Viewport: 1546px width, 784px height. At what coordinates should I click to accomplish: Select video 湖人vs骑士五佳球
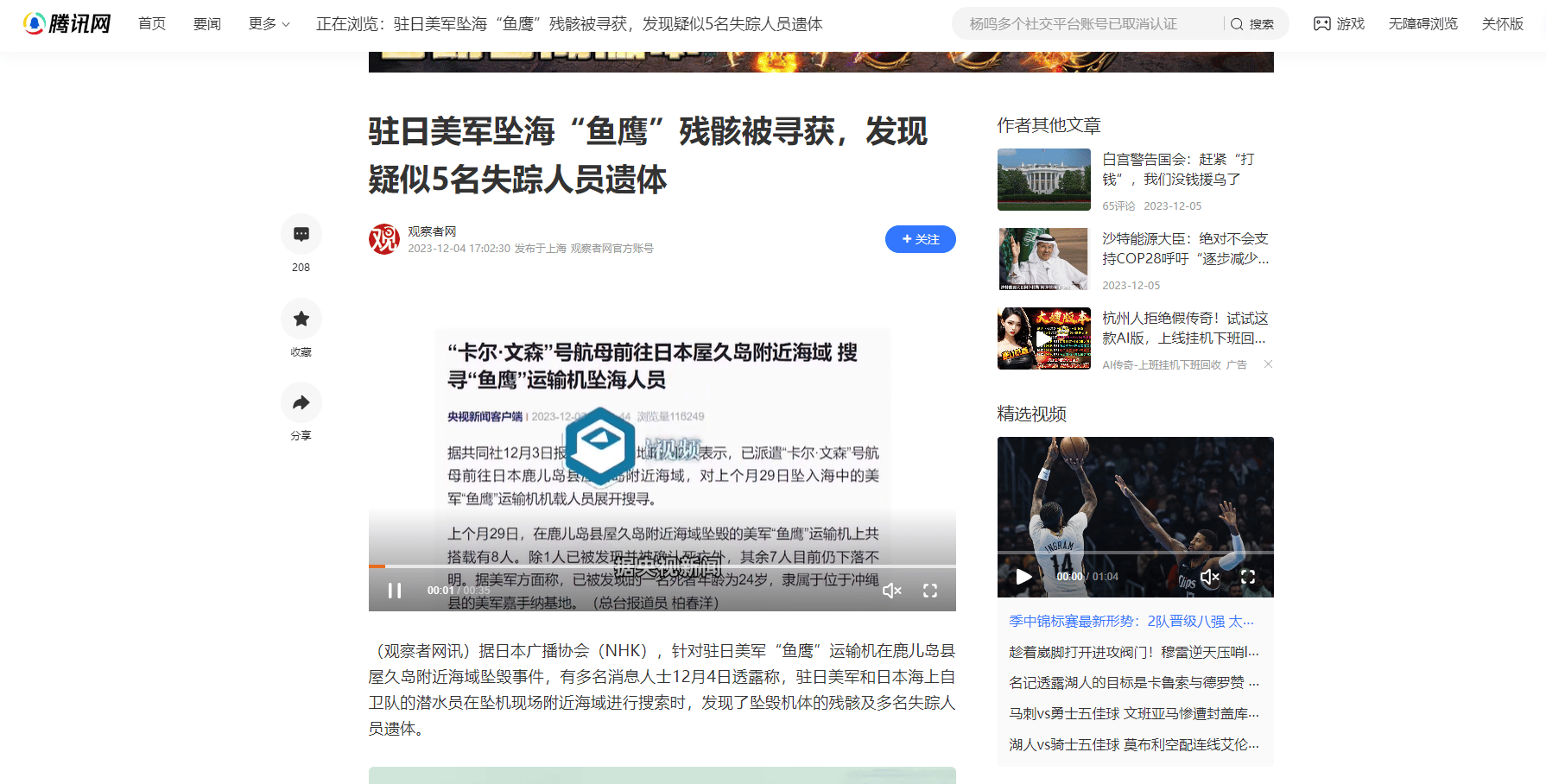click(x=1134, y=745)
